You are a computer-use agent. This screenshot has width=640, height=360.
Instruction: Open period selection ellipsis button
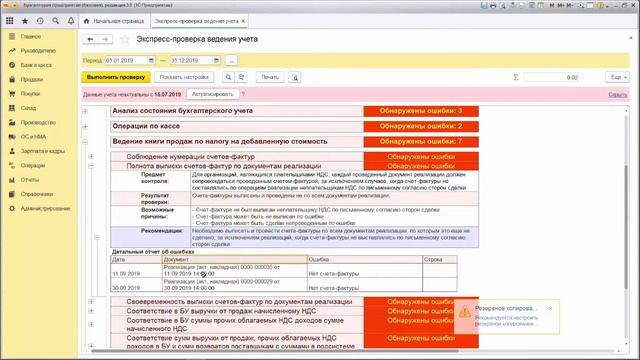[x=231, y=60]
